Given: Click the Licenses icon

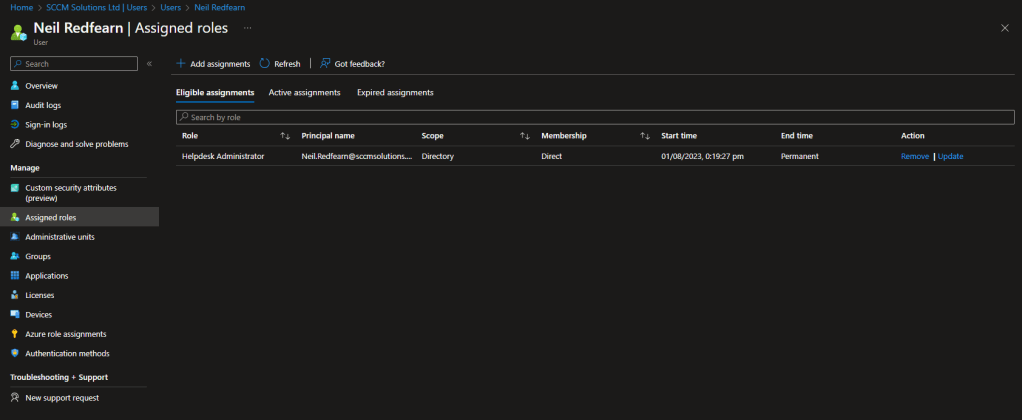Looking at the screenshot, I should 15,295.
